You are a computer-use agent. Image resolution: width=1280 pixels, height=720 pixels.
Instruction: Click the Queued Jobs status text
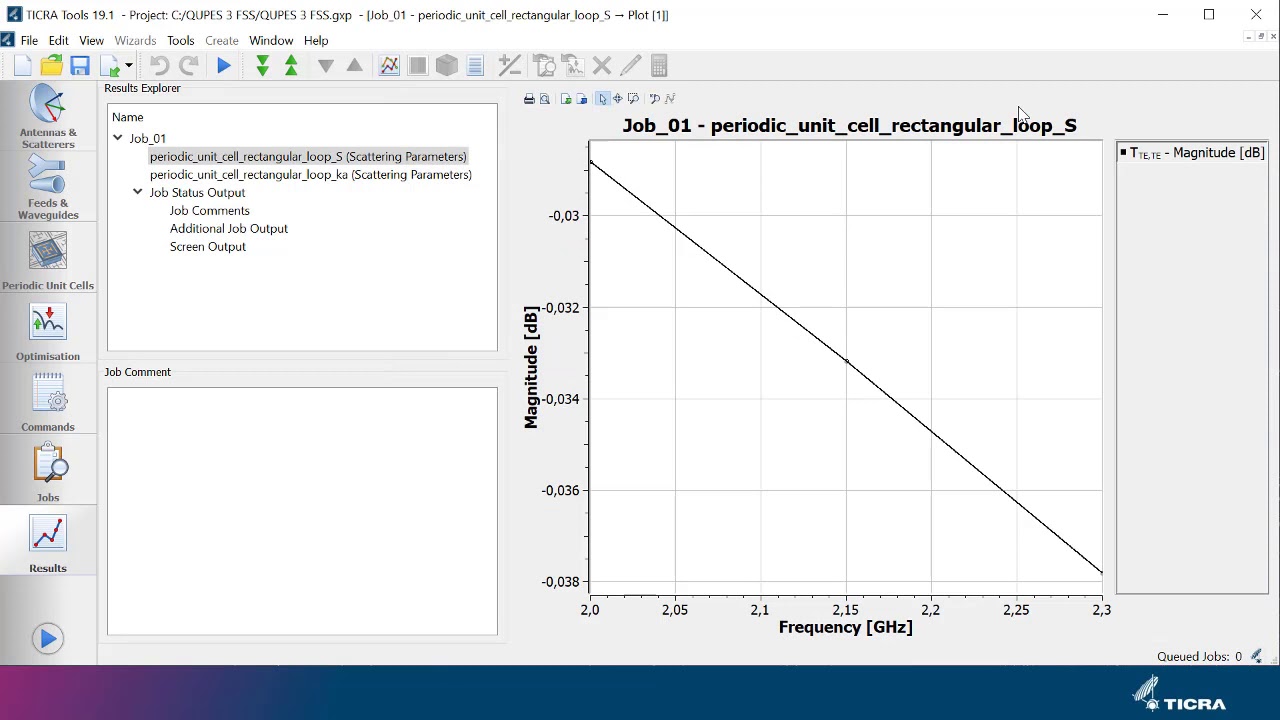coord(1199,657)
